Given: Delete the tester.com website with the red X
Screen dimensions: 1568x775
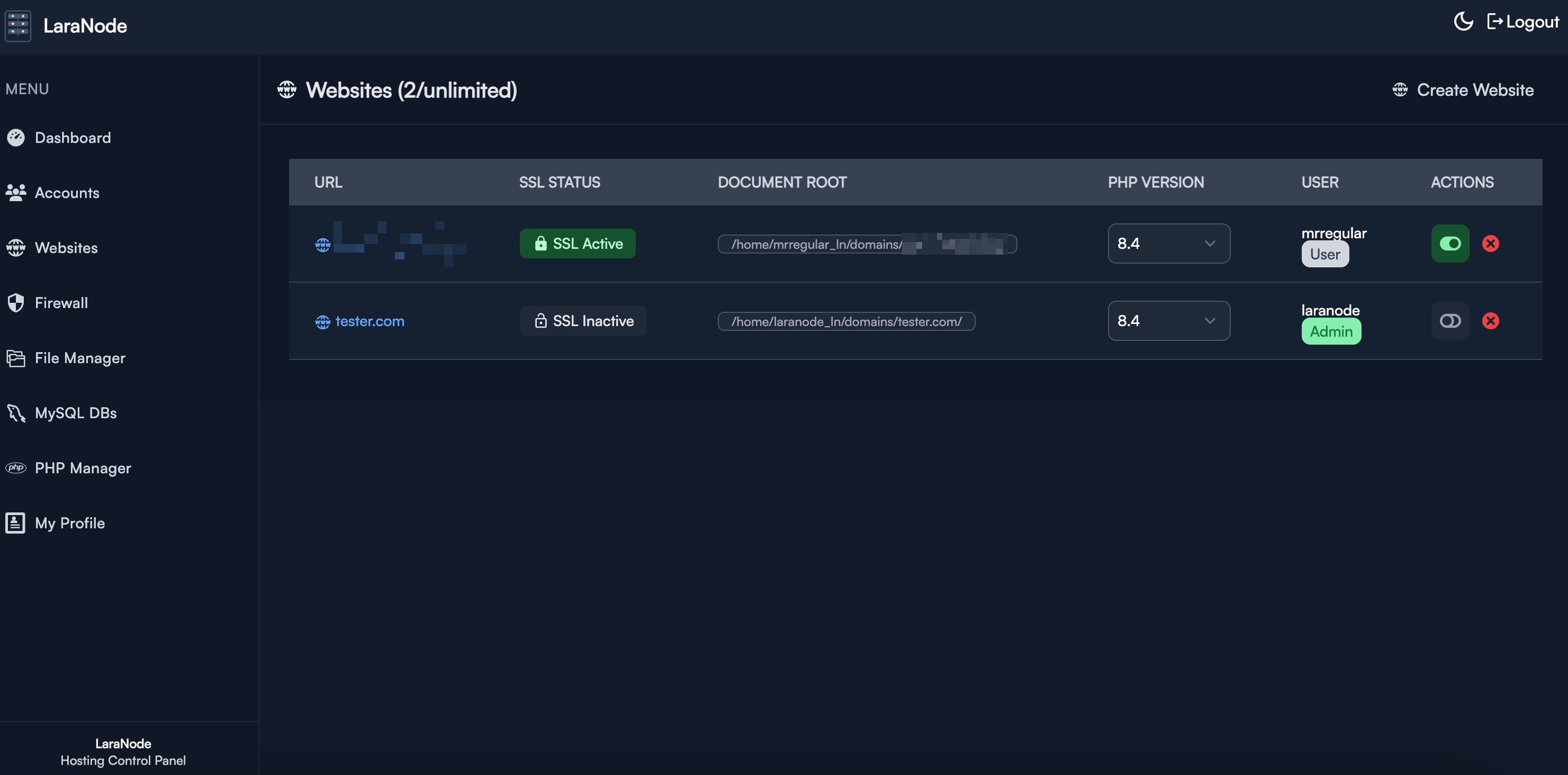Looking at the screenshot, I should click(x=1490, y=321).
